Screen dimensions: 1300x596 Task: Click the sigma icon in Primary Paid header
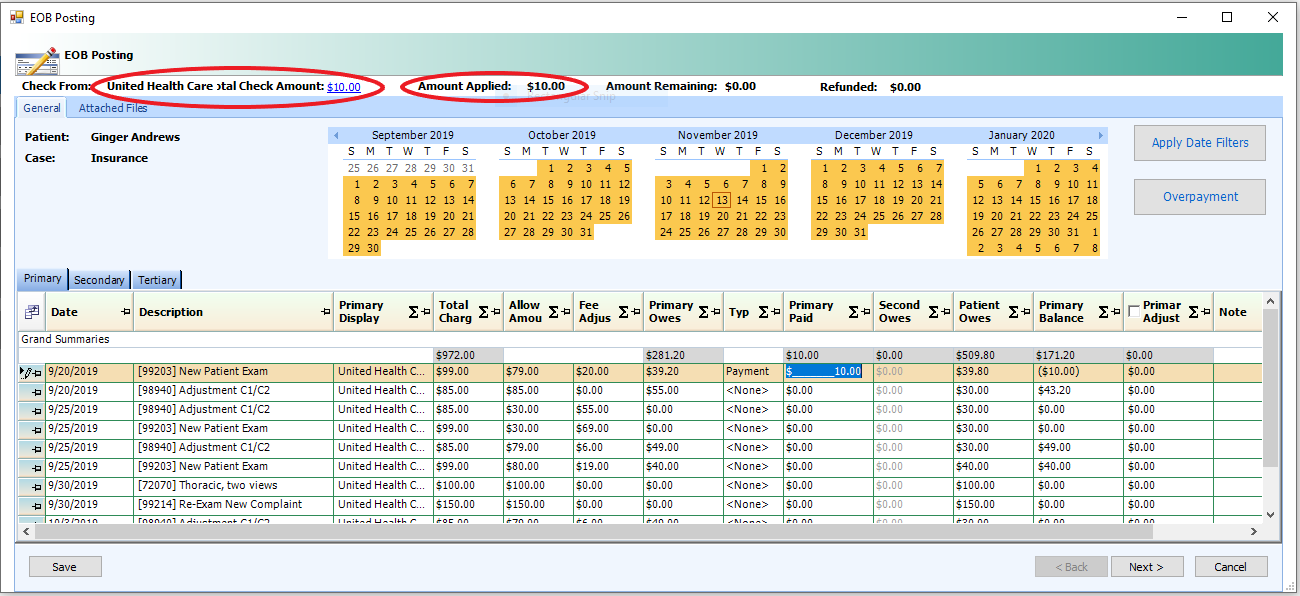click(853, 312)
